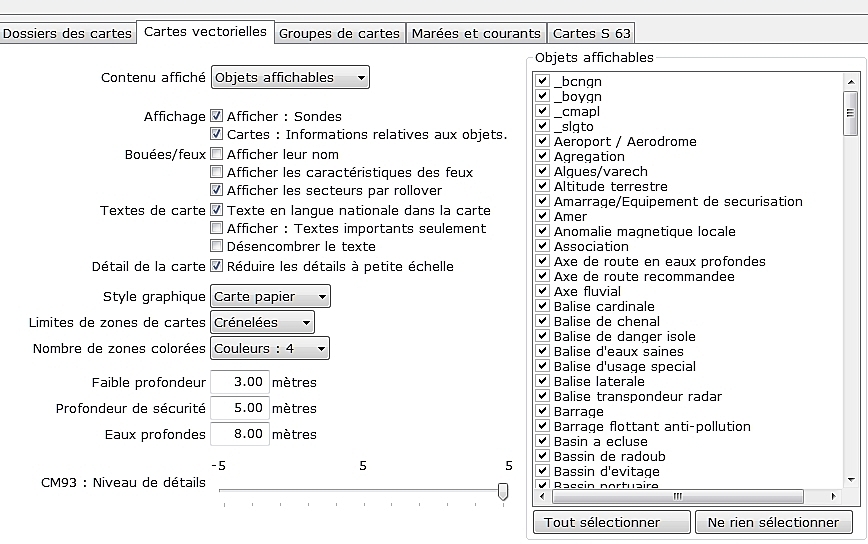Enable Afficher les caractéristiques des feux
Screen dimensions: 868x544
216,172
